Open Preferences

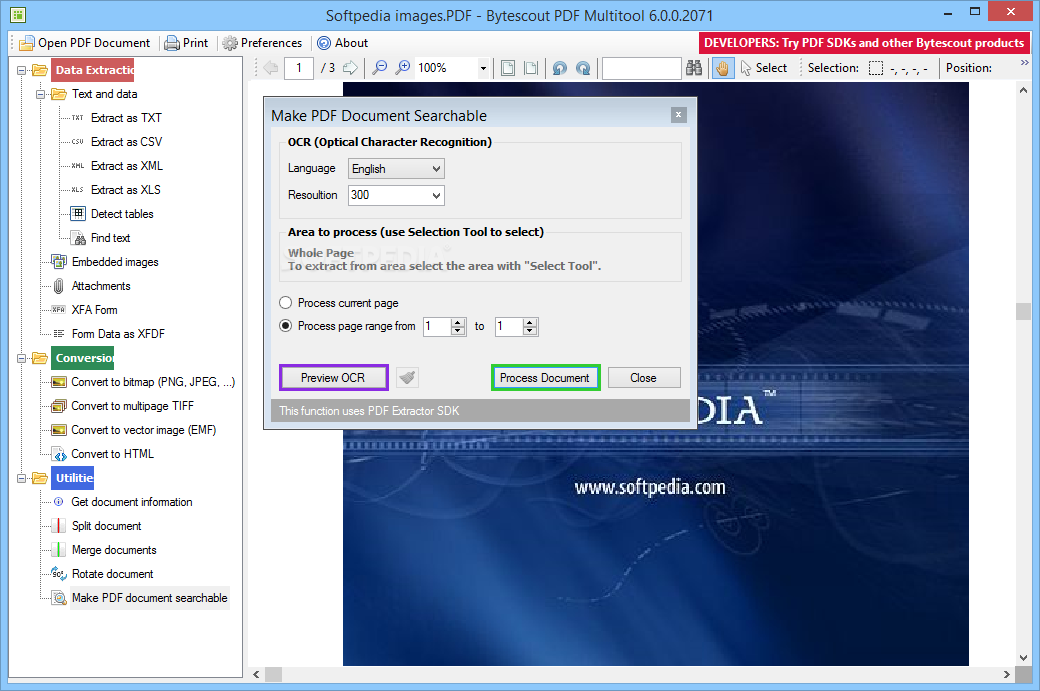[262, 42]
